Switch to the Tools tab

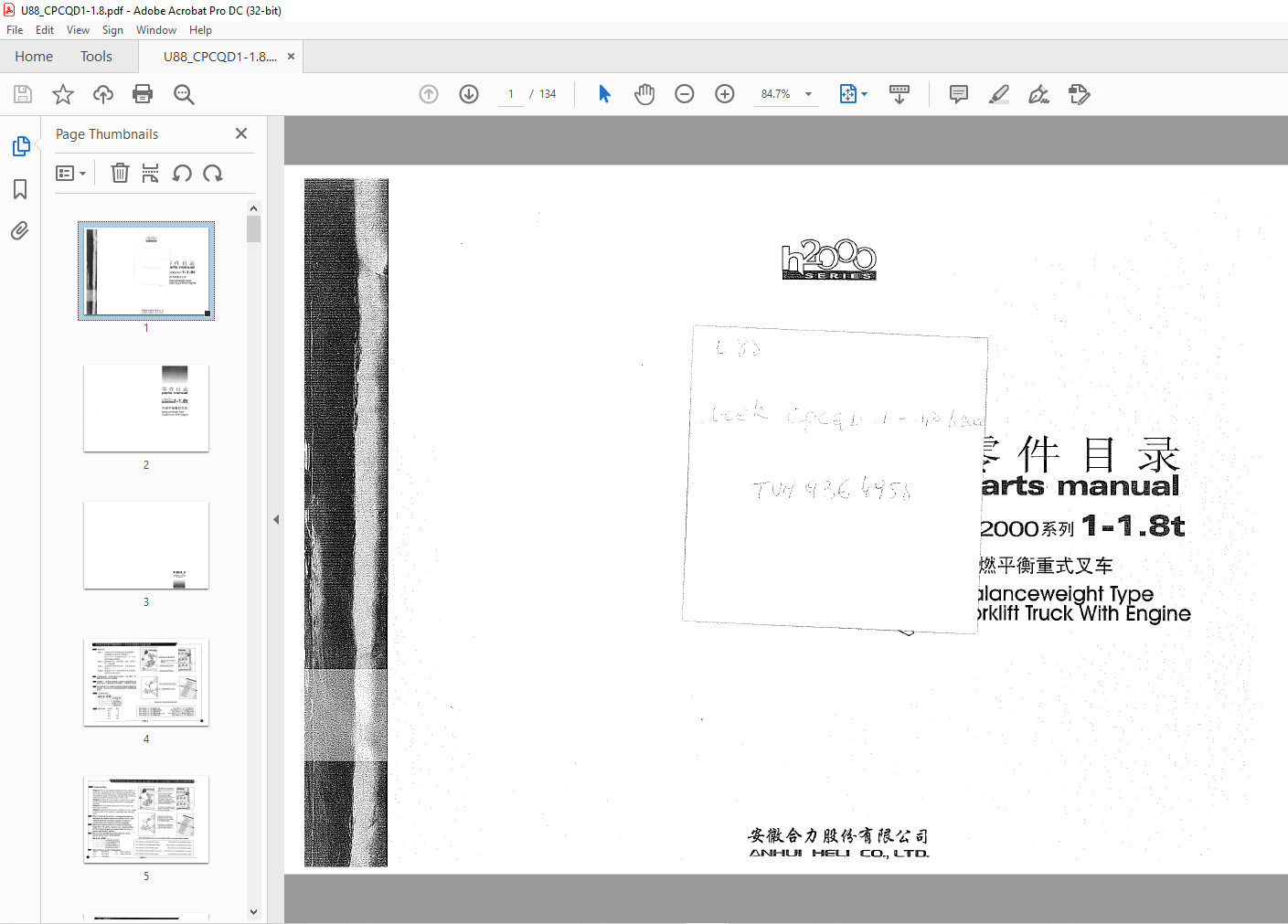point(96,57)
